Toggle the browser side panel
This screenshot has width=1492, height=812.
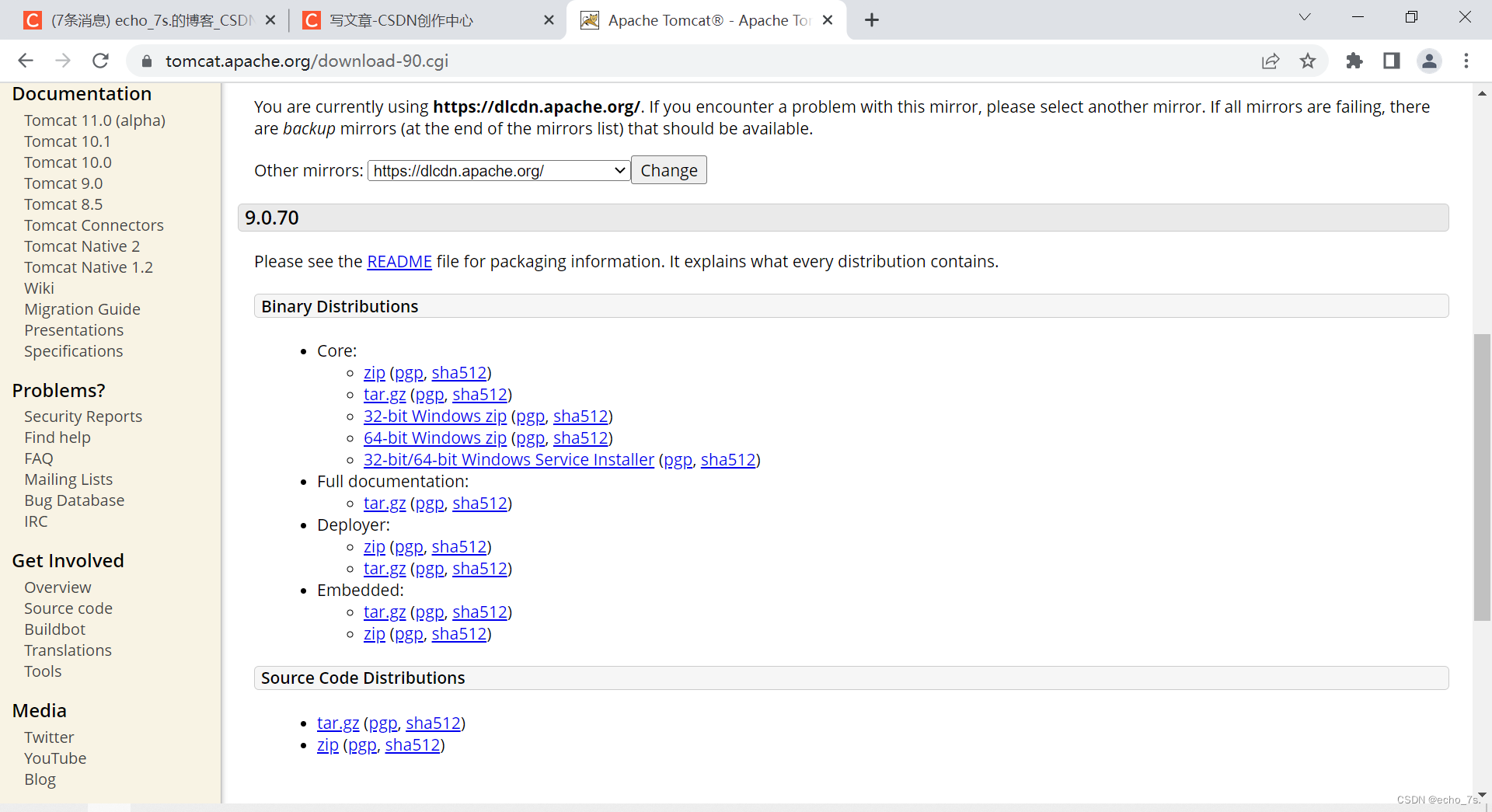(1392, 61)
